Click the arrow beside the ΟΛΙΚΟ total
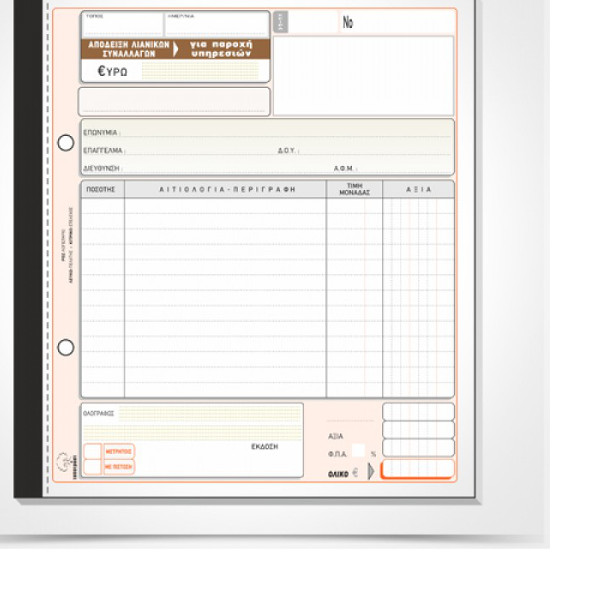600x600 pixels. pos(371,471)
